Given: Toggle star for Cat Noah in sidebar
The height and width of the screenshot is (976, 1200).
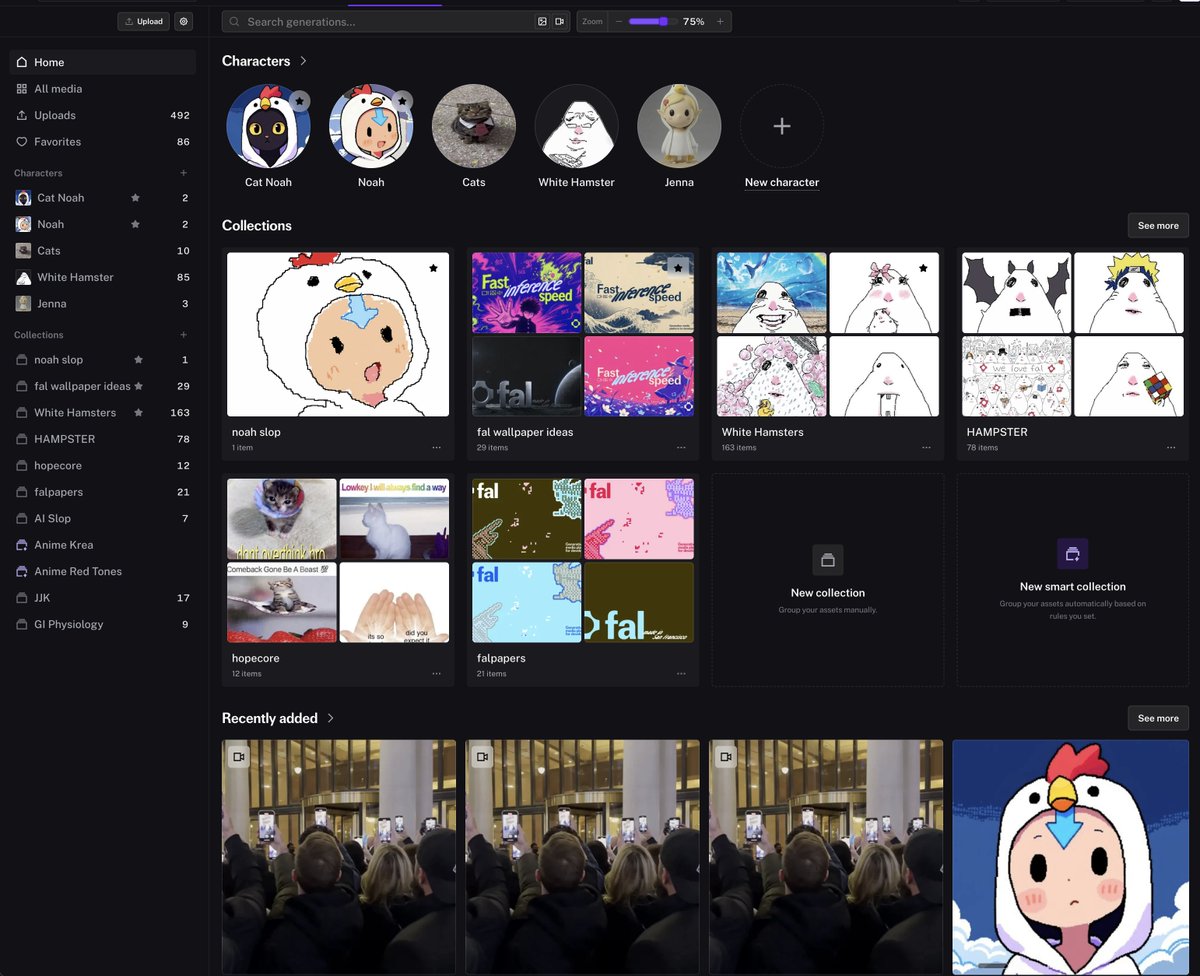Looking at the screenshot, I should [x=135, y=198].
